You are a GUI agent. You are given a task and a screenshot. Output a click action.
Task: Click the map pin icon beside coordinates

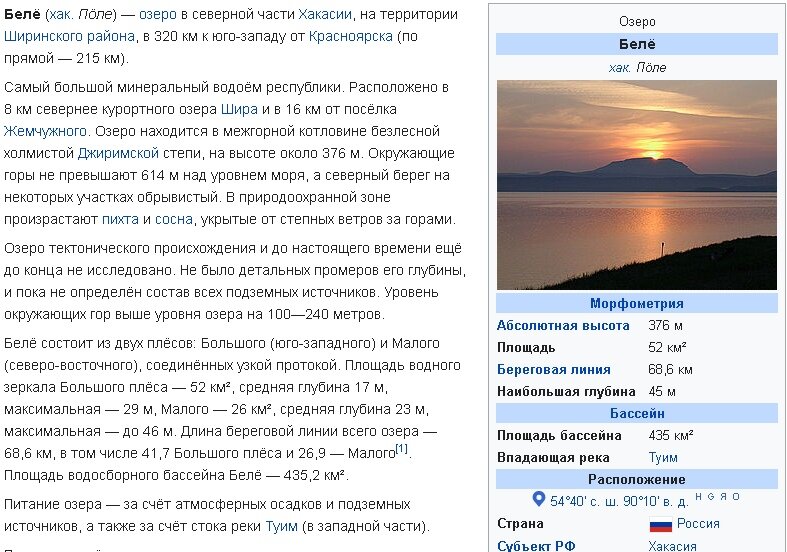point(539,498)
